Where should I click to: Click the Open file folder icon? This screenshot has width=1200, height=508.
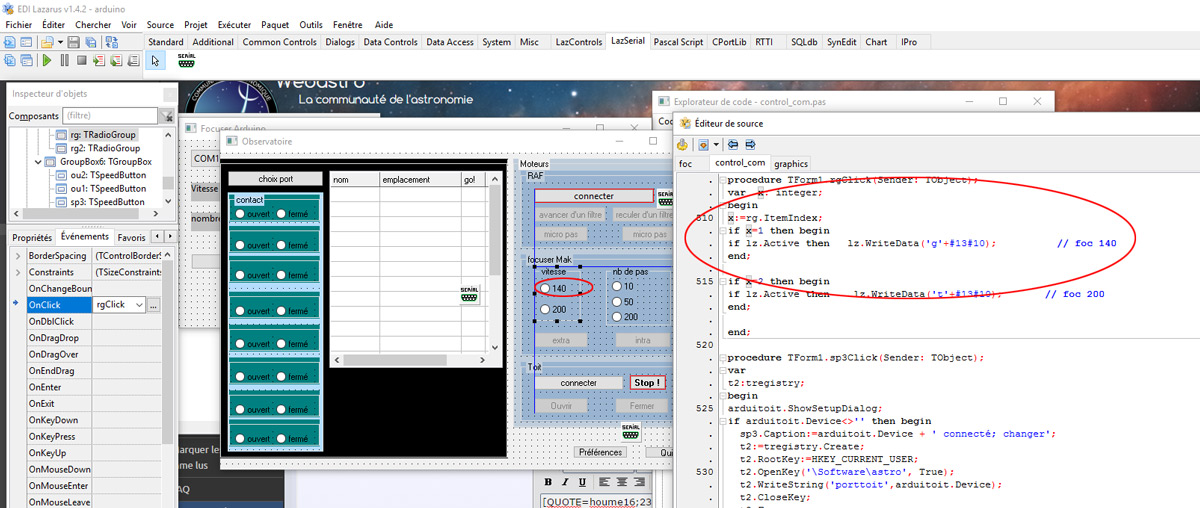[x=46, y=42]
